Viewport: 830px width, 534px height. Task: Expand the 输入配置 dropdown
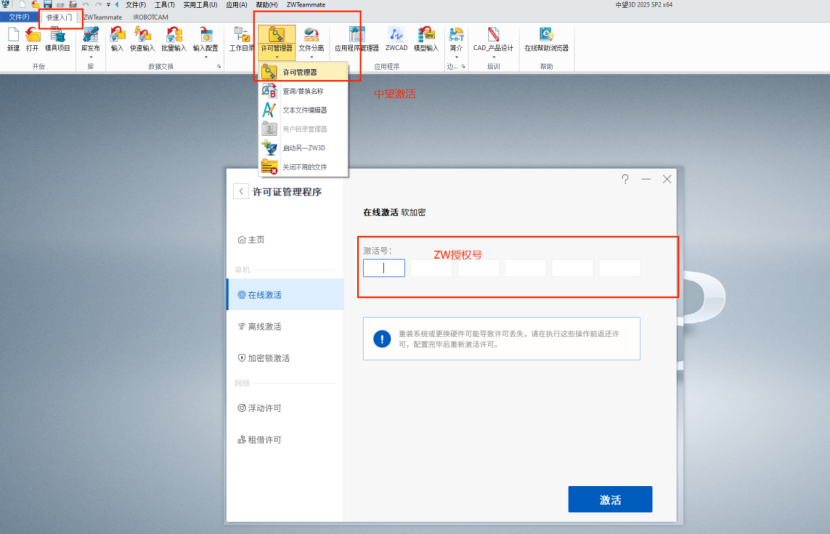coord(205,57)
